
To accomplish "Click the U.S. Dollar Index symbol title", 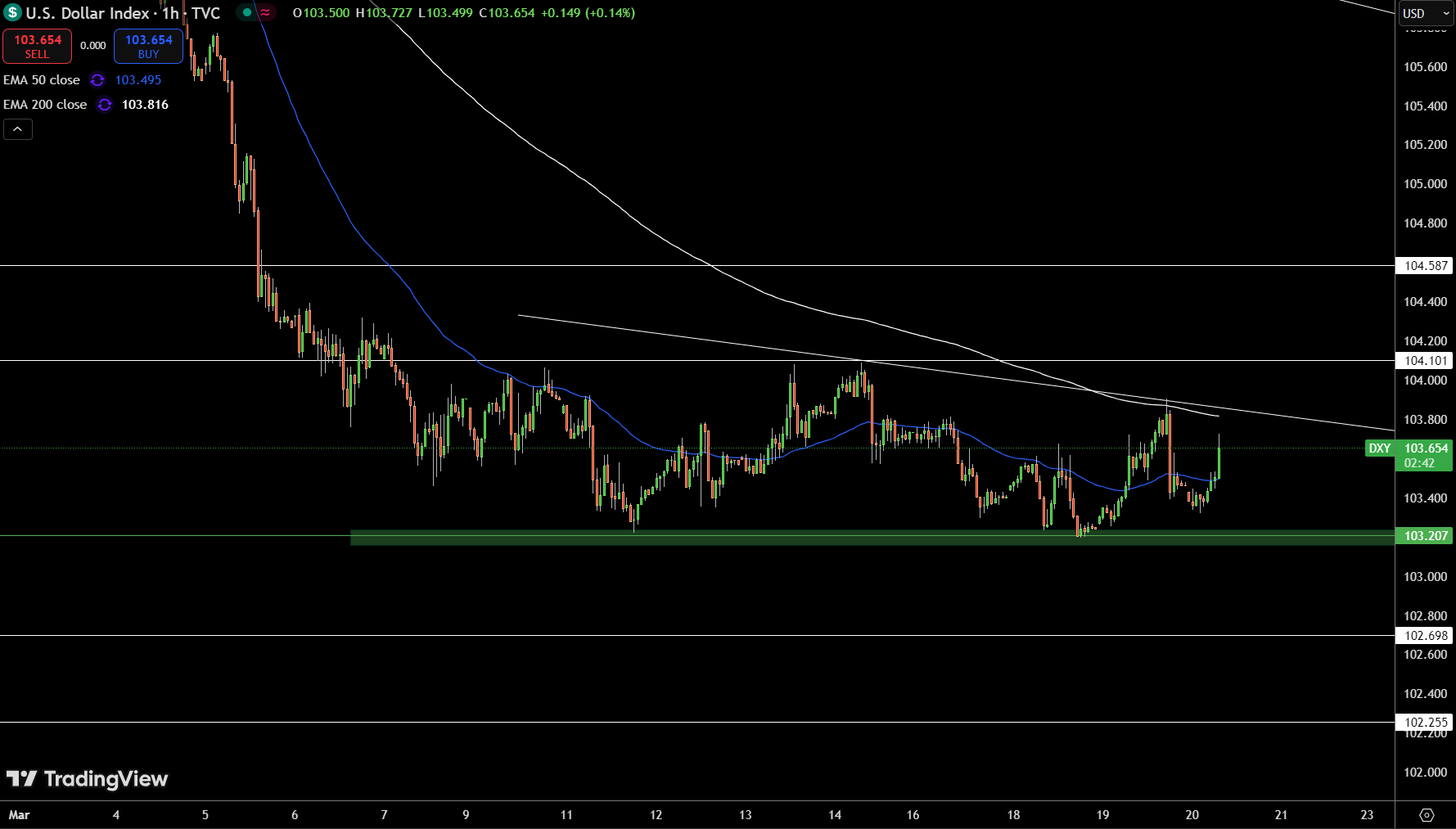I will pyautogui.click(x=88, y=13).
